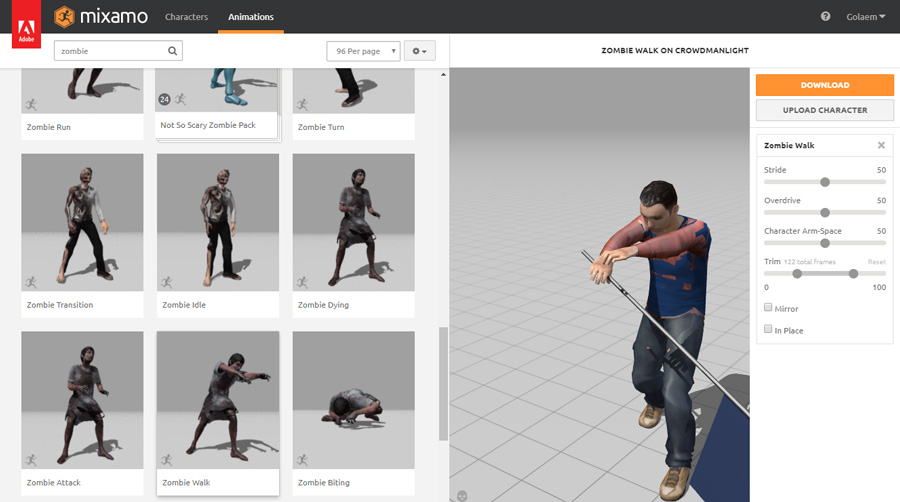Click the Upload Character button
The width and height of the screenshot is (900, 502).
coord(825,110)
